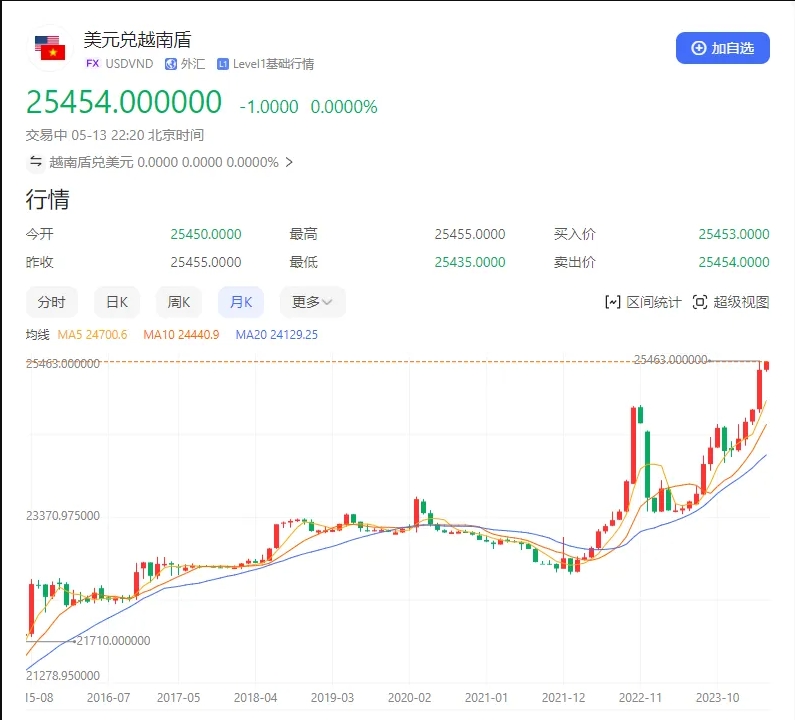Image resolution: width=795 pixels, height=720 pixels.
Task: Switch to the 日K chart tab
Action: pos(117,302)
